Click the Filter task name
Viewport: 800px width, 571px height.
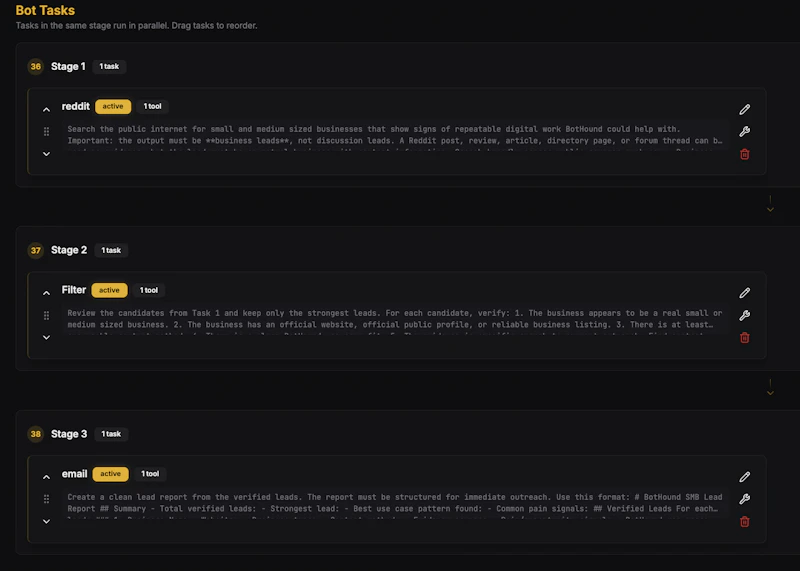coord(74,290)
